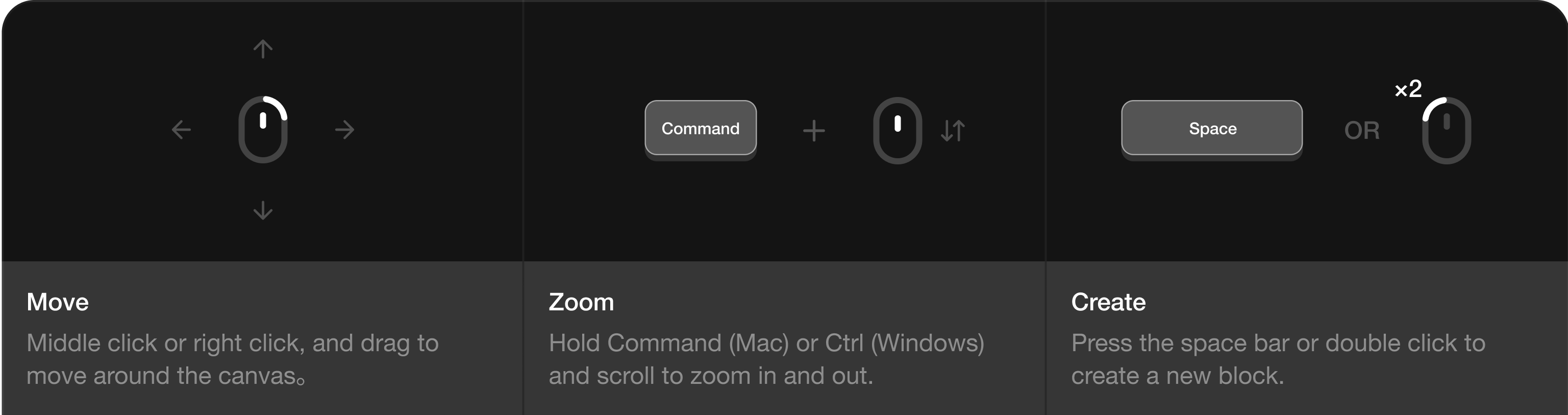Click the right arrow beside the mouse
Image resolution: width=1568 pixels, height=415 pixels.
click(344, 130)
